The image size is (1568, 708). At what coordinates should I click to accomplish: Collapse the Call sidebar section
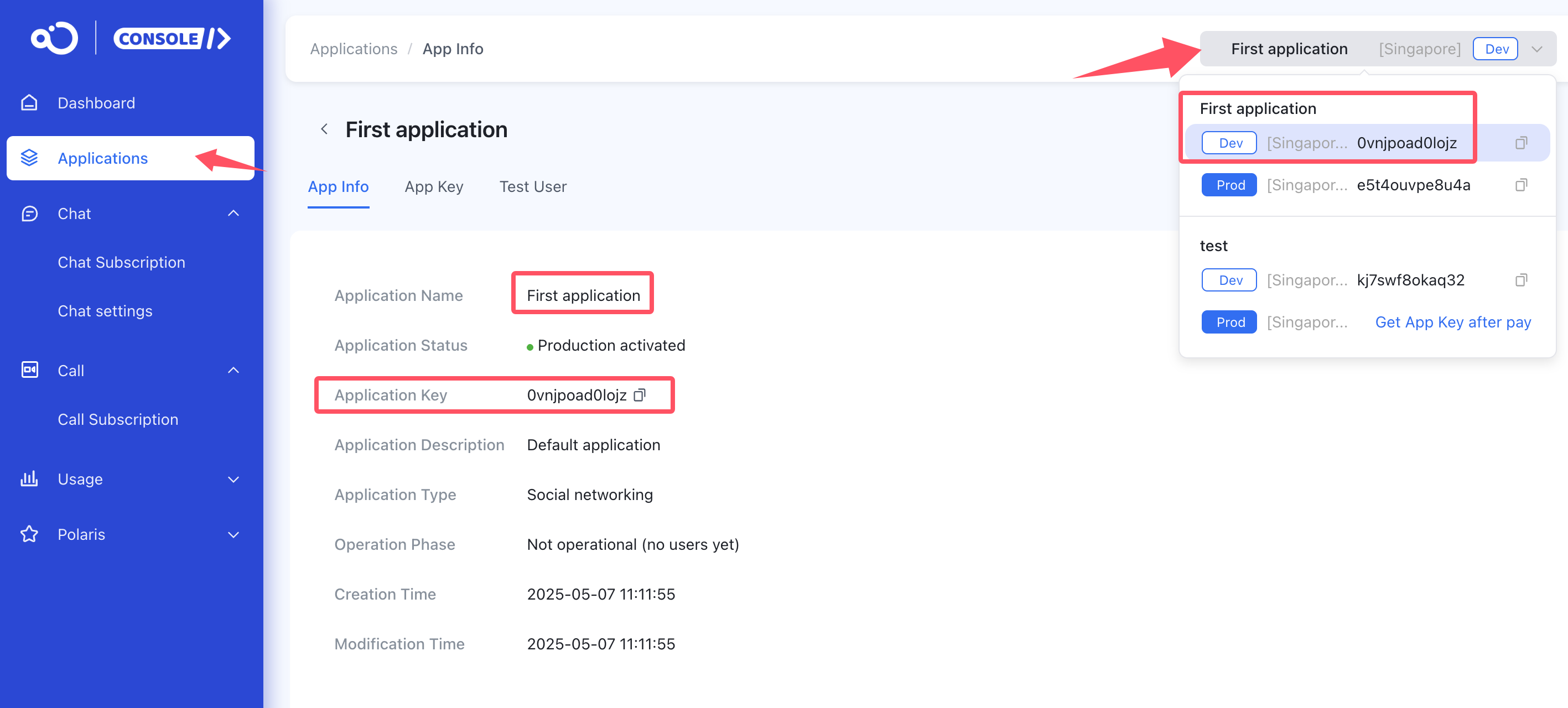[x=233, y=371]
